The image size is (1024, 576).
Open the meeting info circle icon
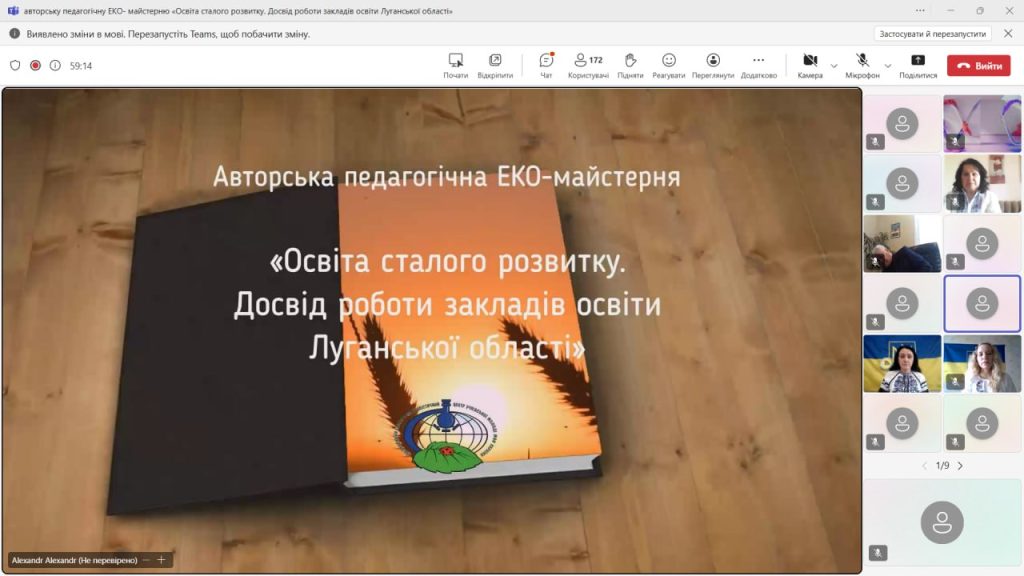[55, 66]
